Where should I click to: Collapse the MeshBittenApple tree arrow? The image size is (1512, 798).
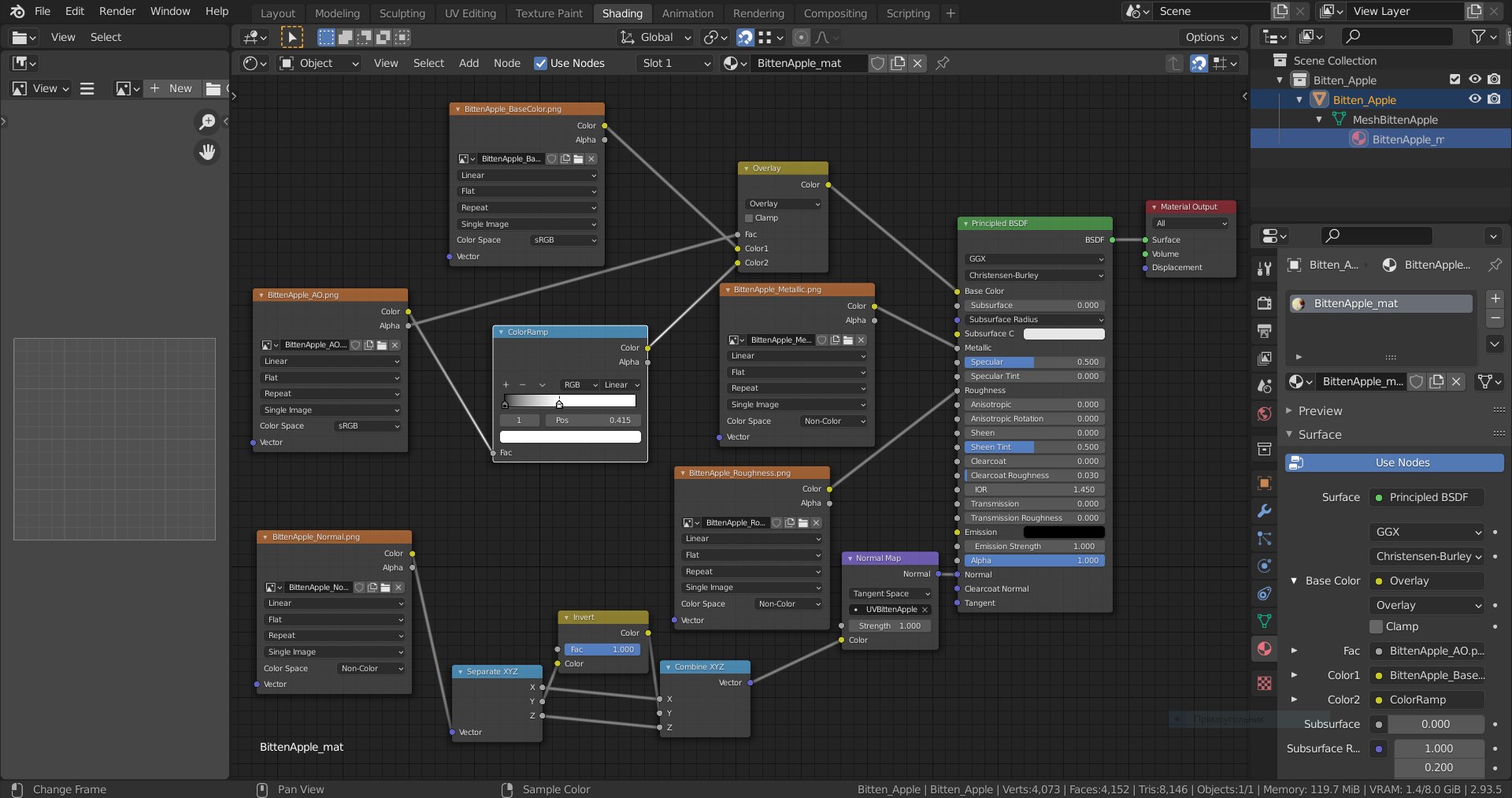point(1319,120)
